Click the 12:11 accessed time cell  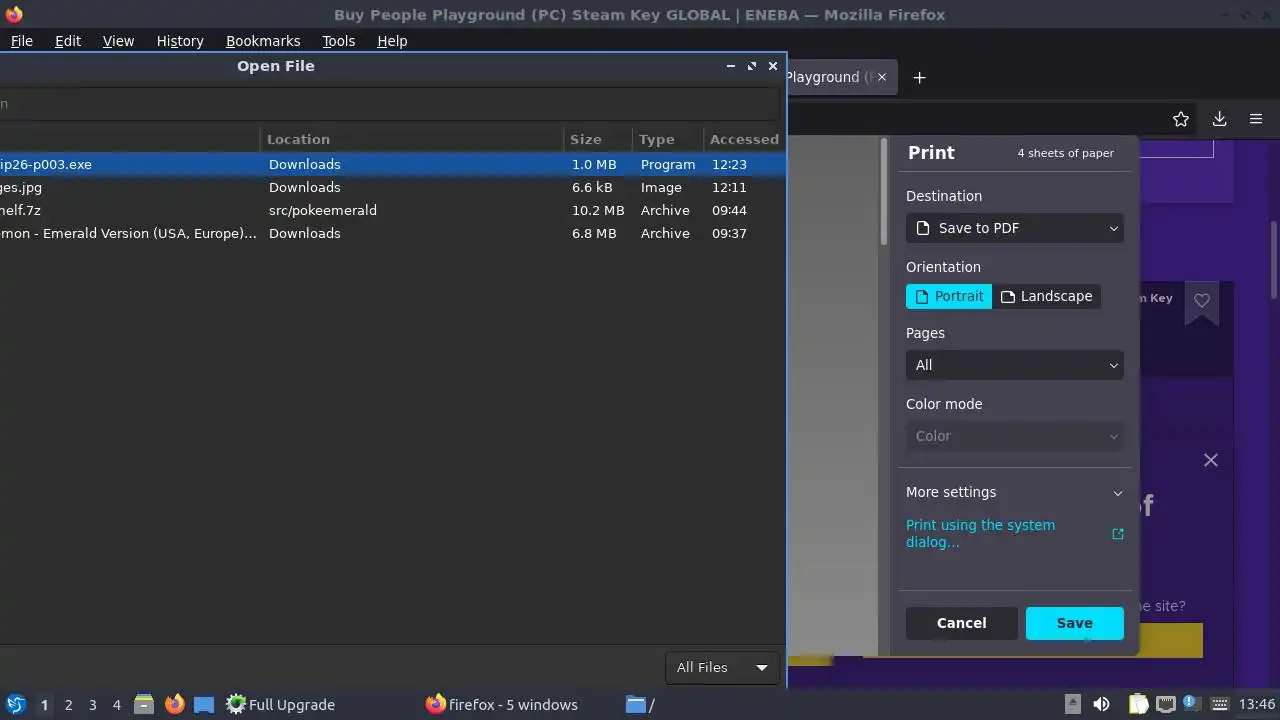(729, 187)
